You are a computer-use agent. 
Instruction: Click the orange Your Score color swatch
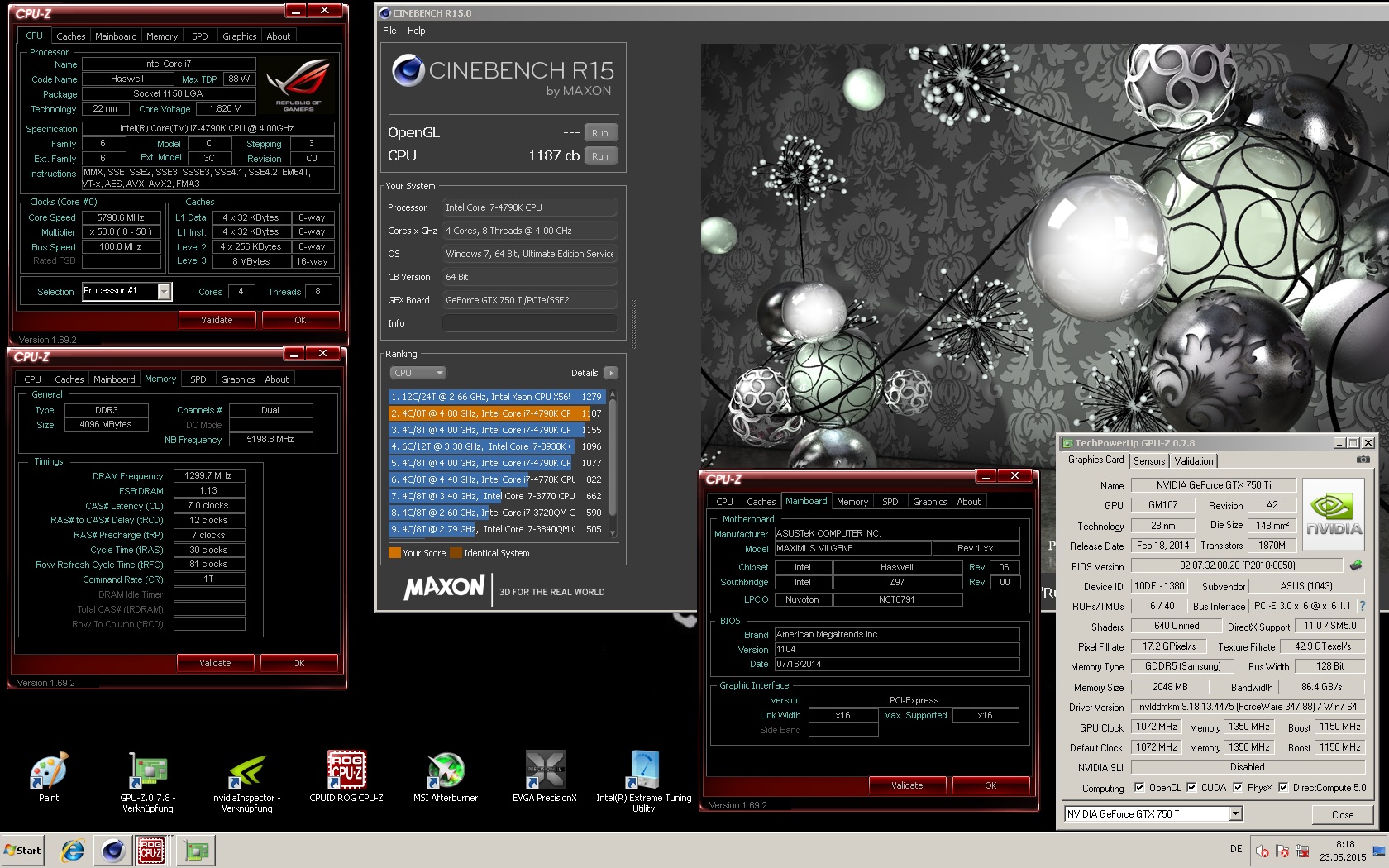[x=394, y=553]
